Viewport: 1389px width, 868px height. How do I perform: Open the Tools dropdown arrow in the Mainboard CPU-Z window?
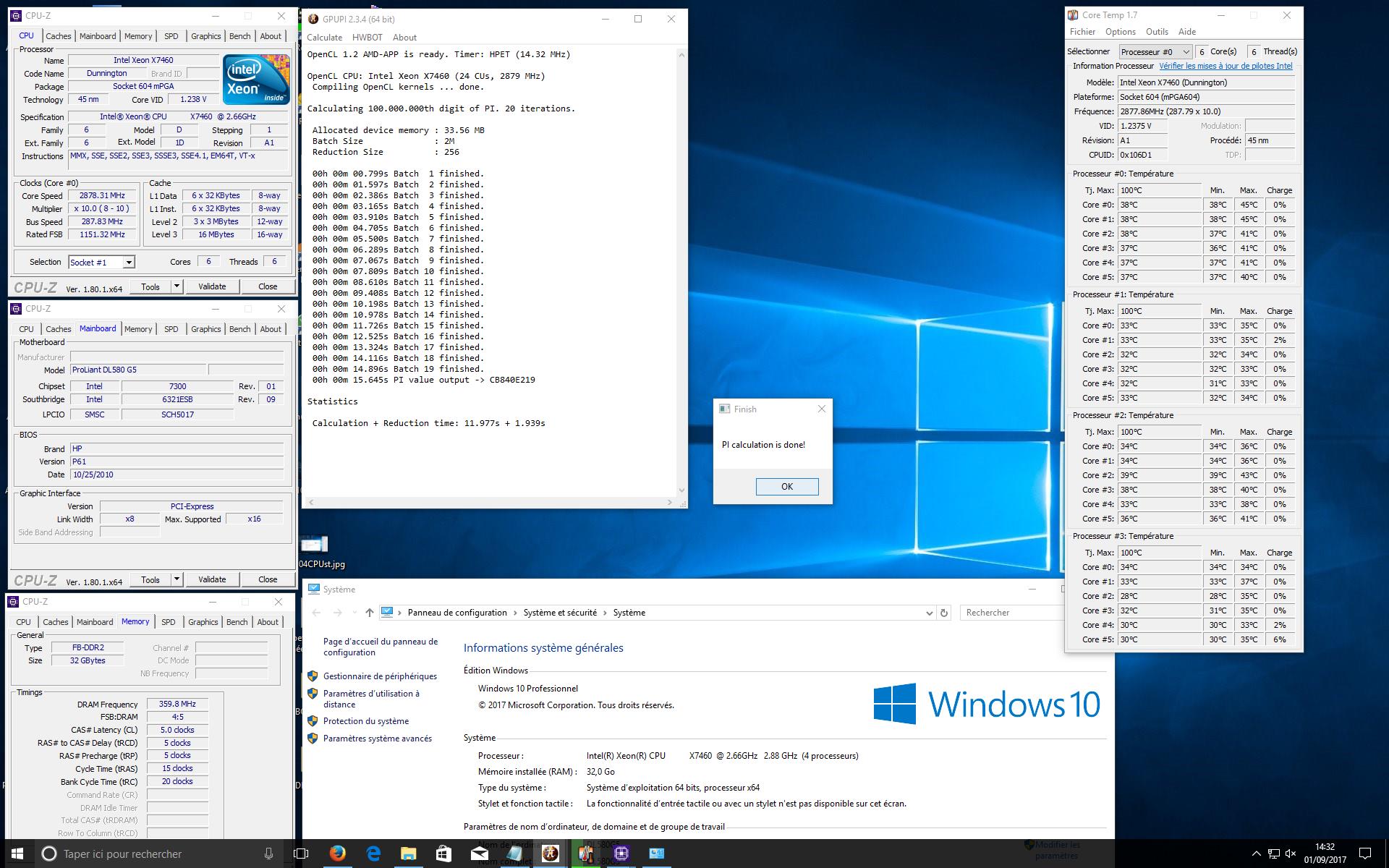(176, 579)
